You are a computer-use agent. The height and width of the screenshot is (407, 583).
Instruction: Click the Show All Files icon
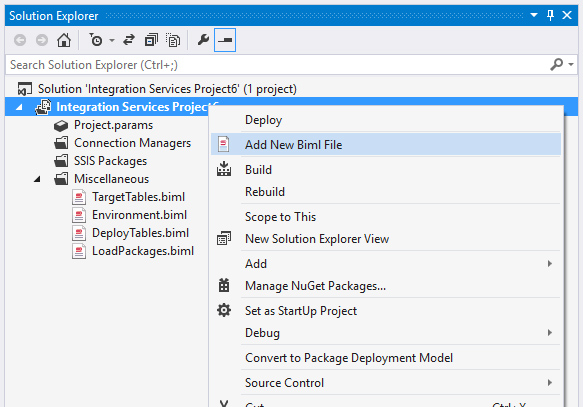[x=173, y=40]
